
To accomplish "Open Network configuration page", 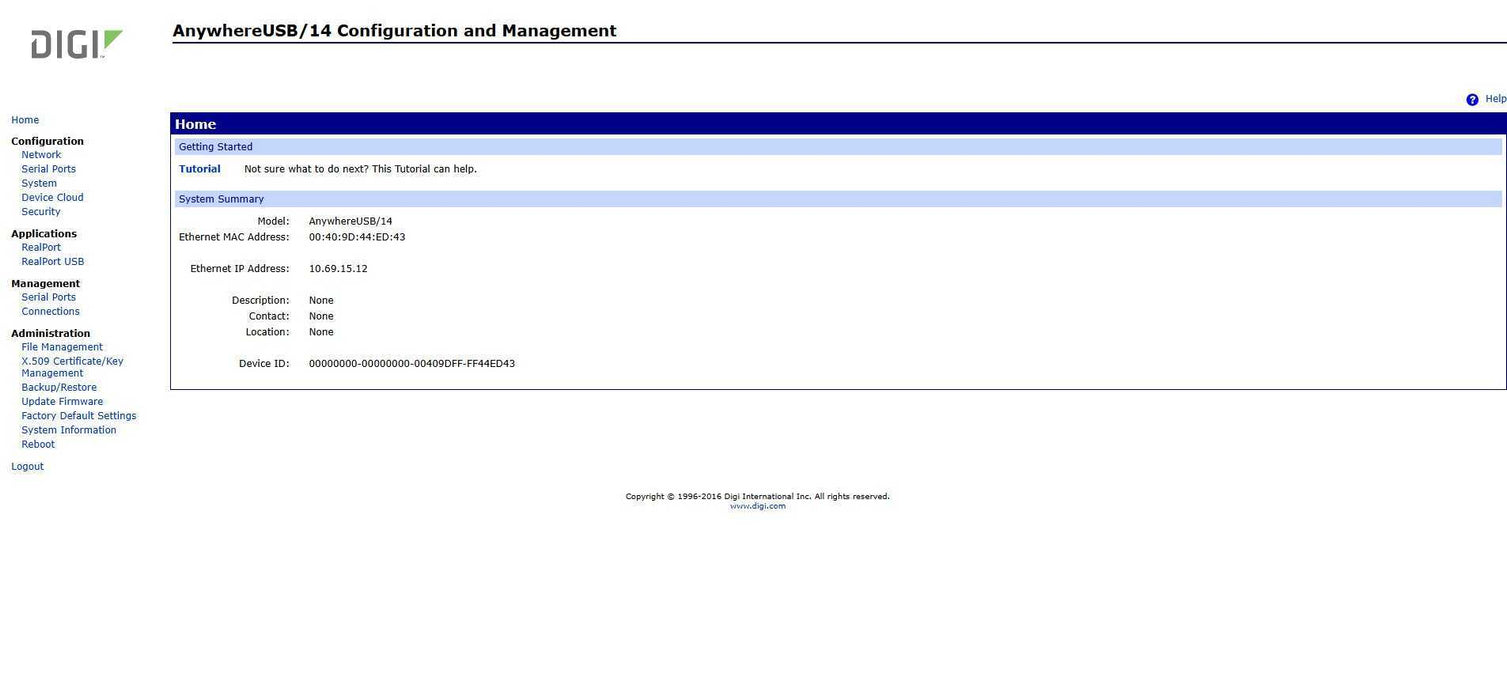I will tap(41, 155).
